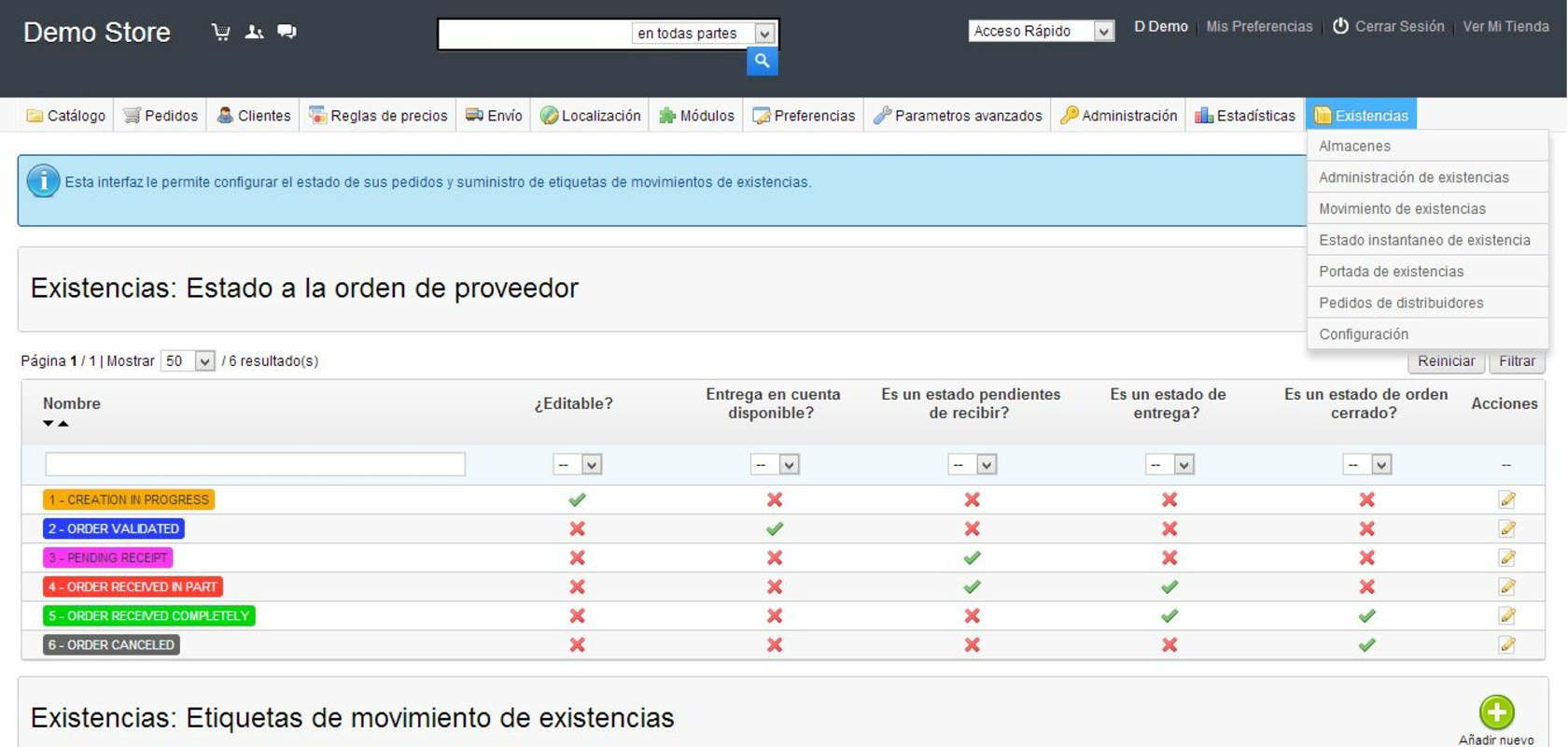Toggle Editable cross for ORDER CANCELED row
This screenshot has height=747, width=1568.
coord(577,644)
